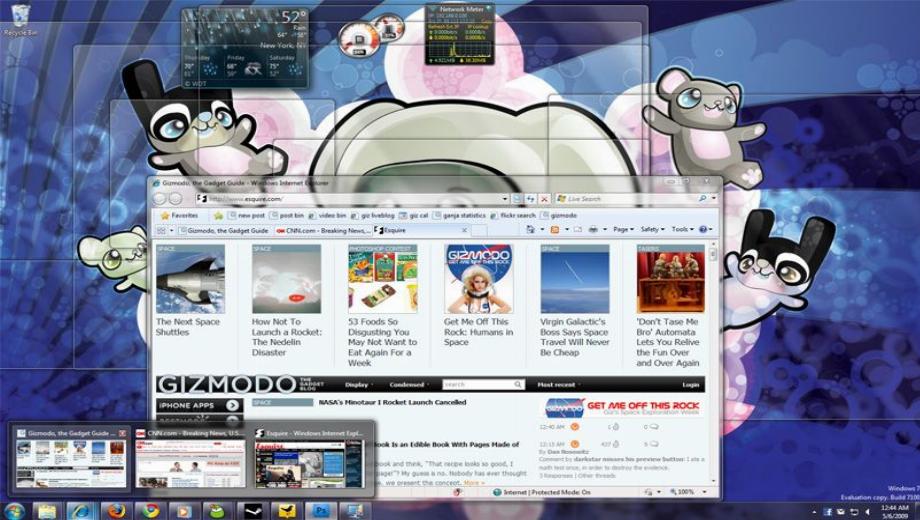
Task: Click the IE Back button
Action: click(x=160, y=198)
